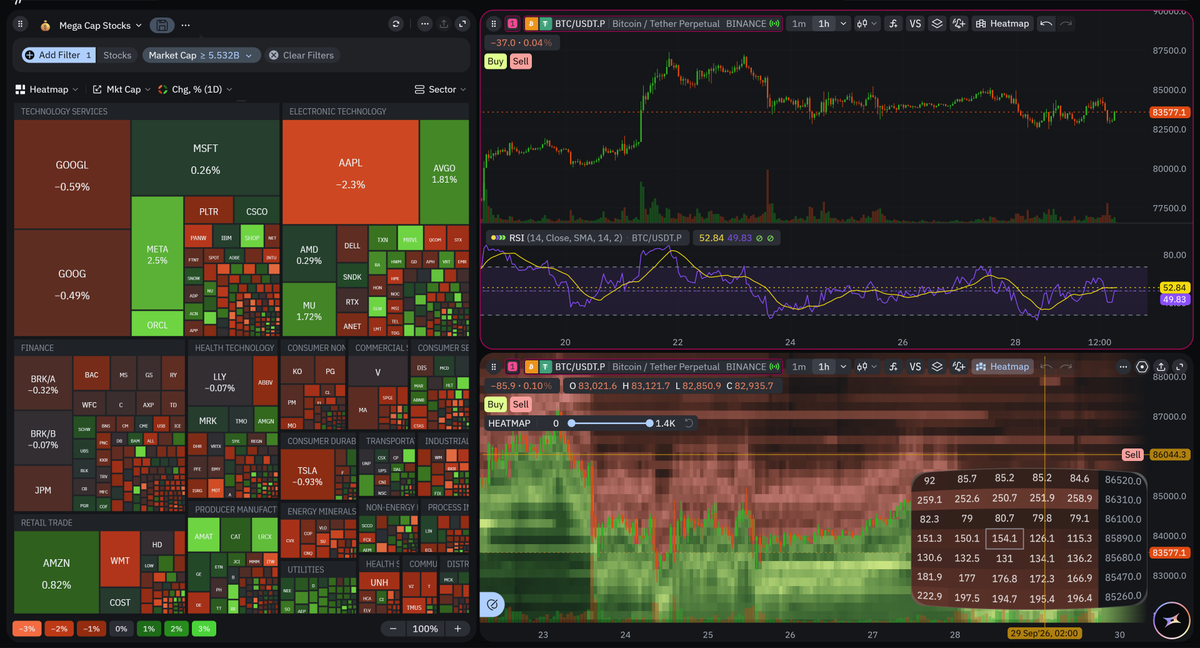The image size is (1200, 648).
Task: Reset the heatmap range with the circular arrow
Action: tap(689, 423)
